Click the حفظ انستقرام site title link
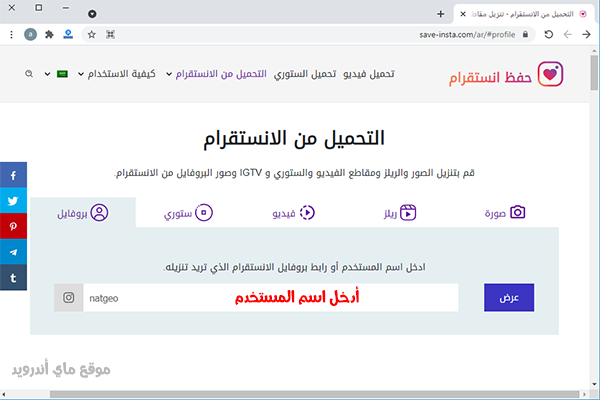600x400 pixels. 490,77
